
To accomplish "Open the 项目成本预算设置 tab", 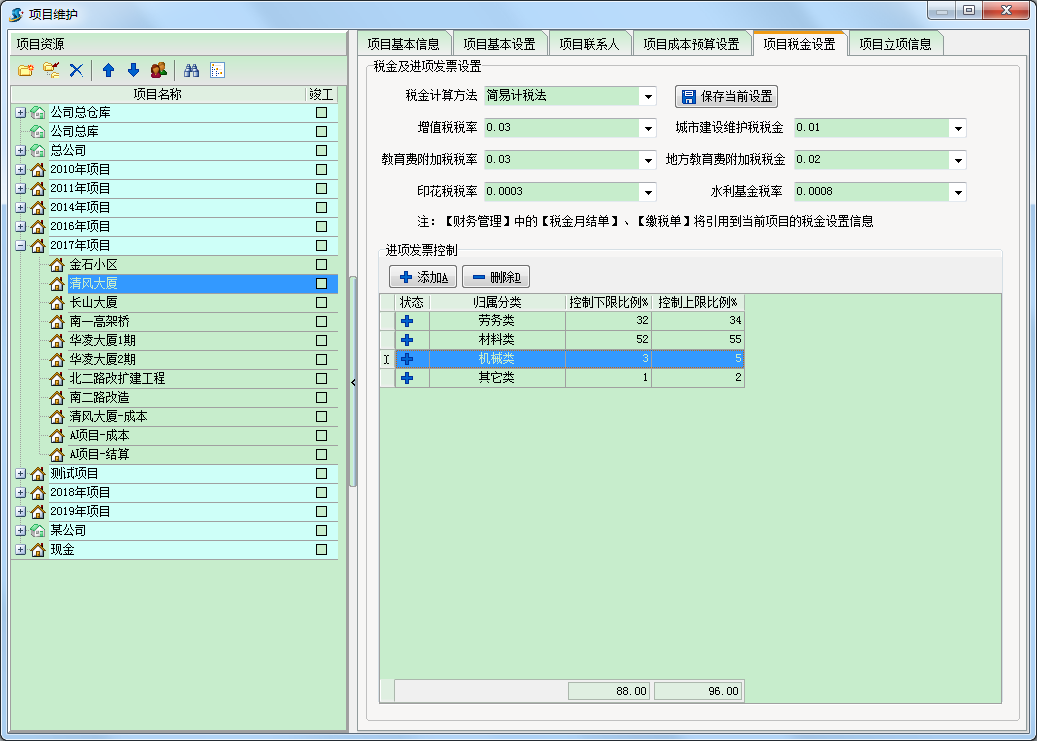I will 691,44.
